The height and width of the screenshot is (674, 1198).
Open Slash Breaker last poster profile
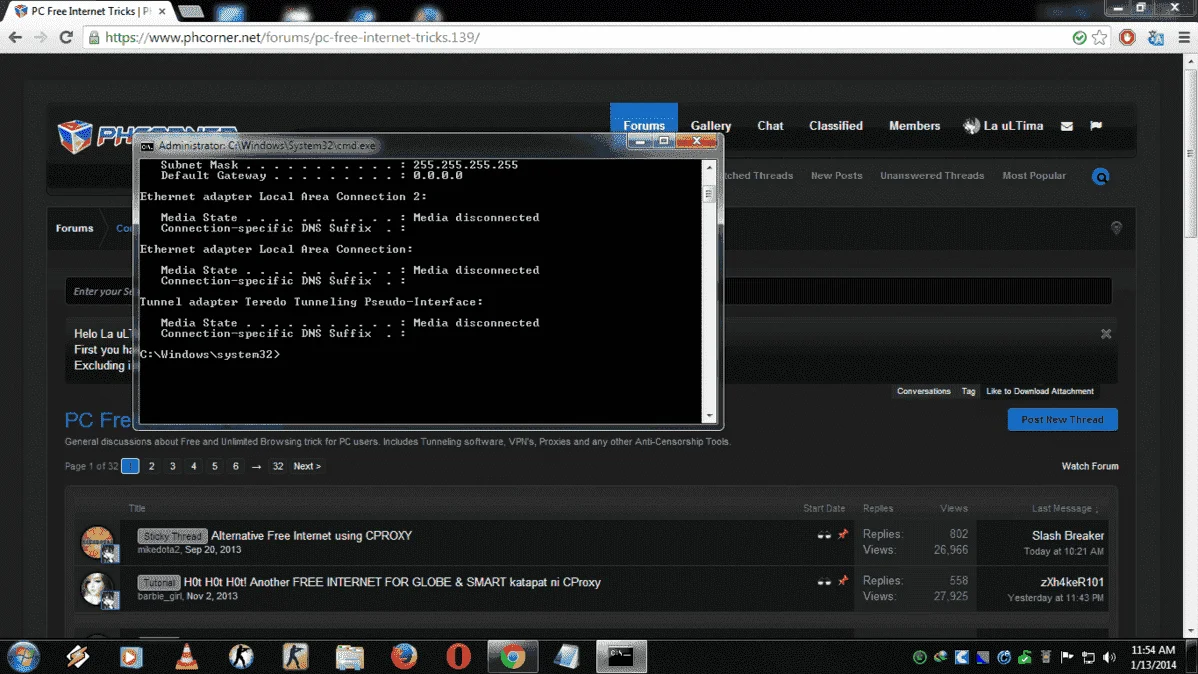[1067, 536]
